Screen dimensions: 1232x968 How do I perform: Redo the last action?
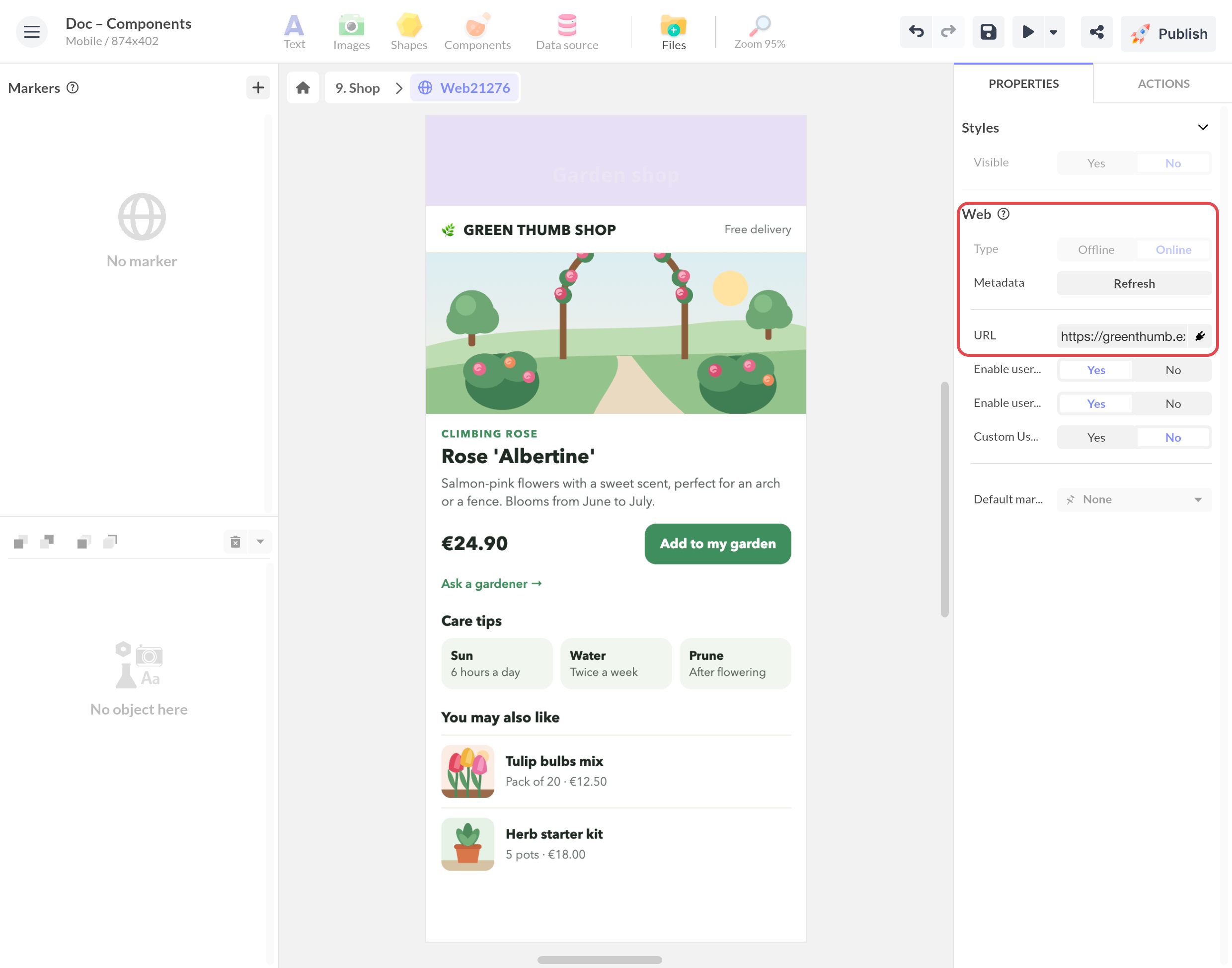(948, 32)
